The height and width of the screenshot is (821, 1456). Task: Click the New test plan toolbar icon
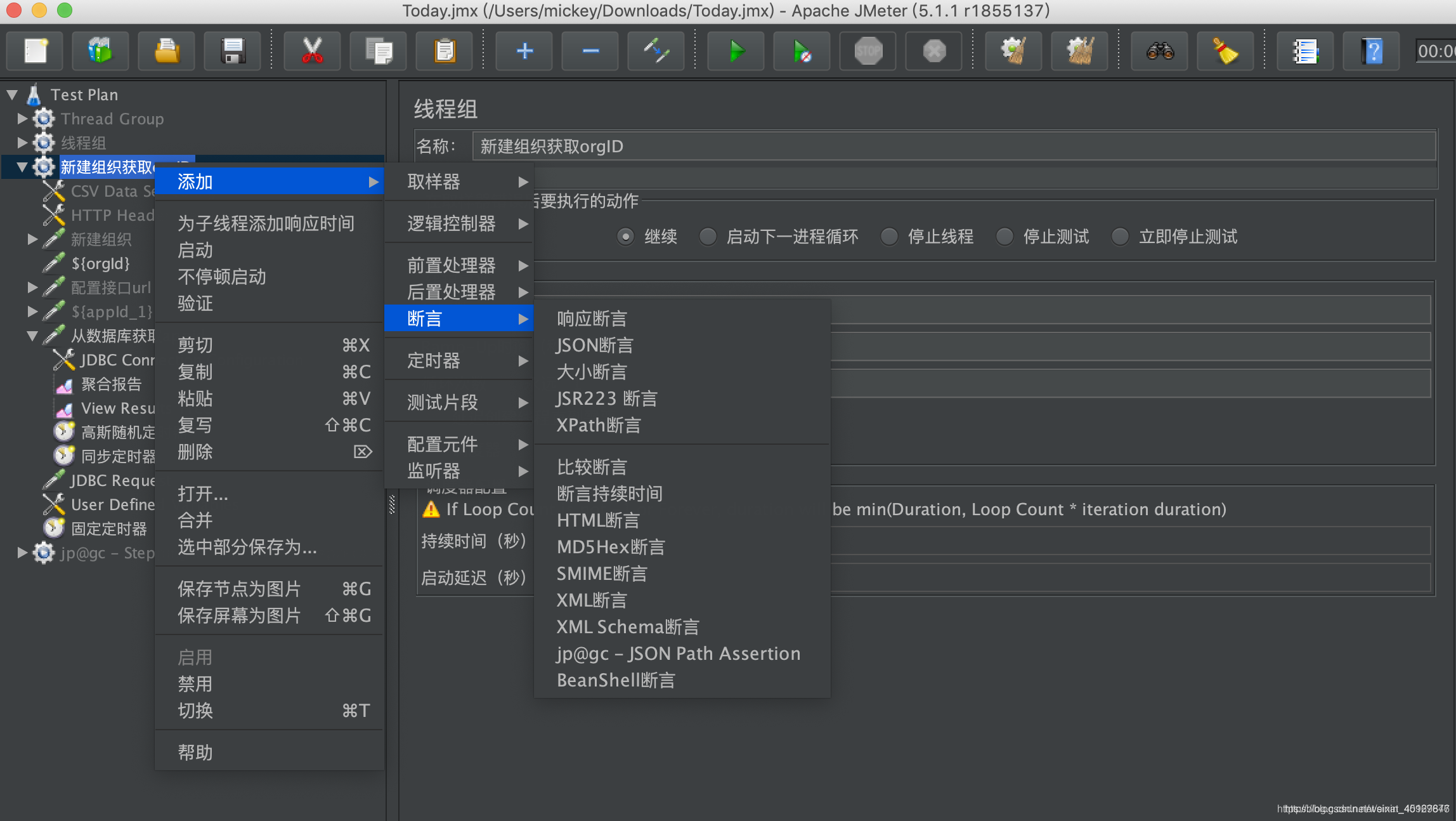click(36, 51)
